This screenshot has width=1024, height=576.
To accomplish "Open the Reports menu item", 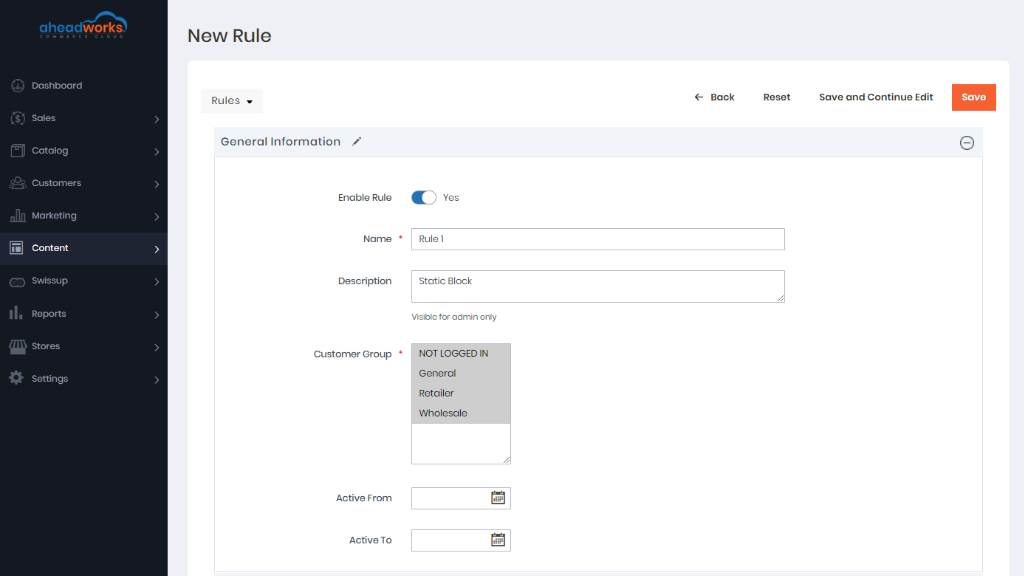I will pos(84,313).
